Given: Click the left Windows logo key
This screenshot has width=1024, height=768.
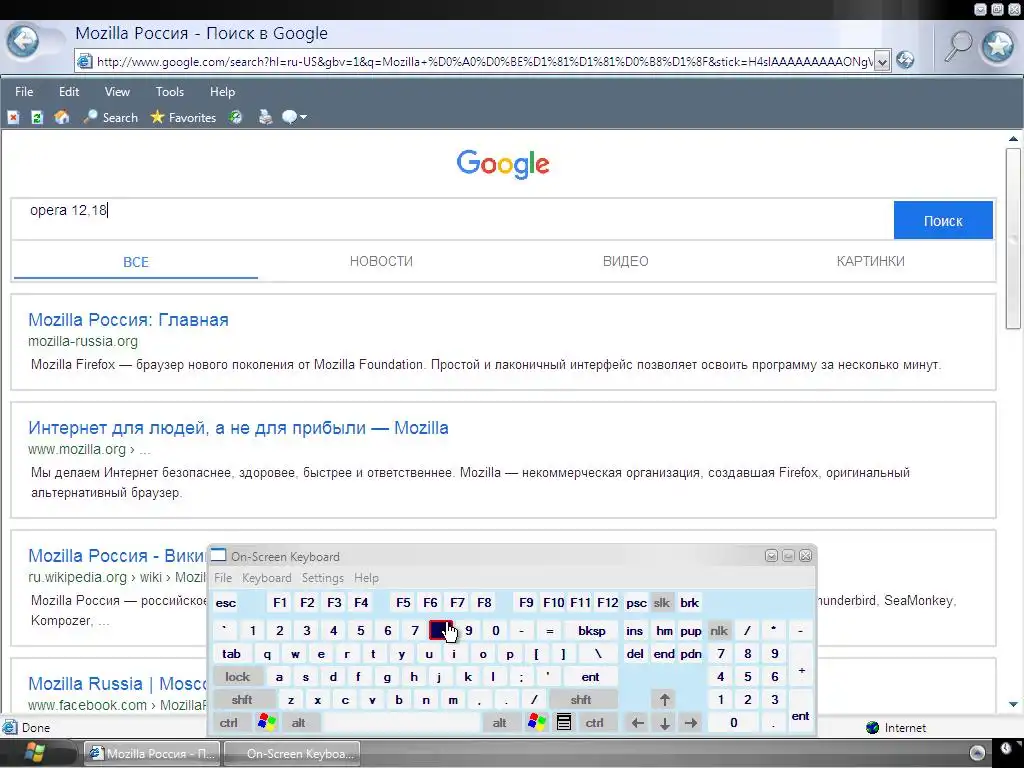Looking at the screenshot, I should coord(267,722).
